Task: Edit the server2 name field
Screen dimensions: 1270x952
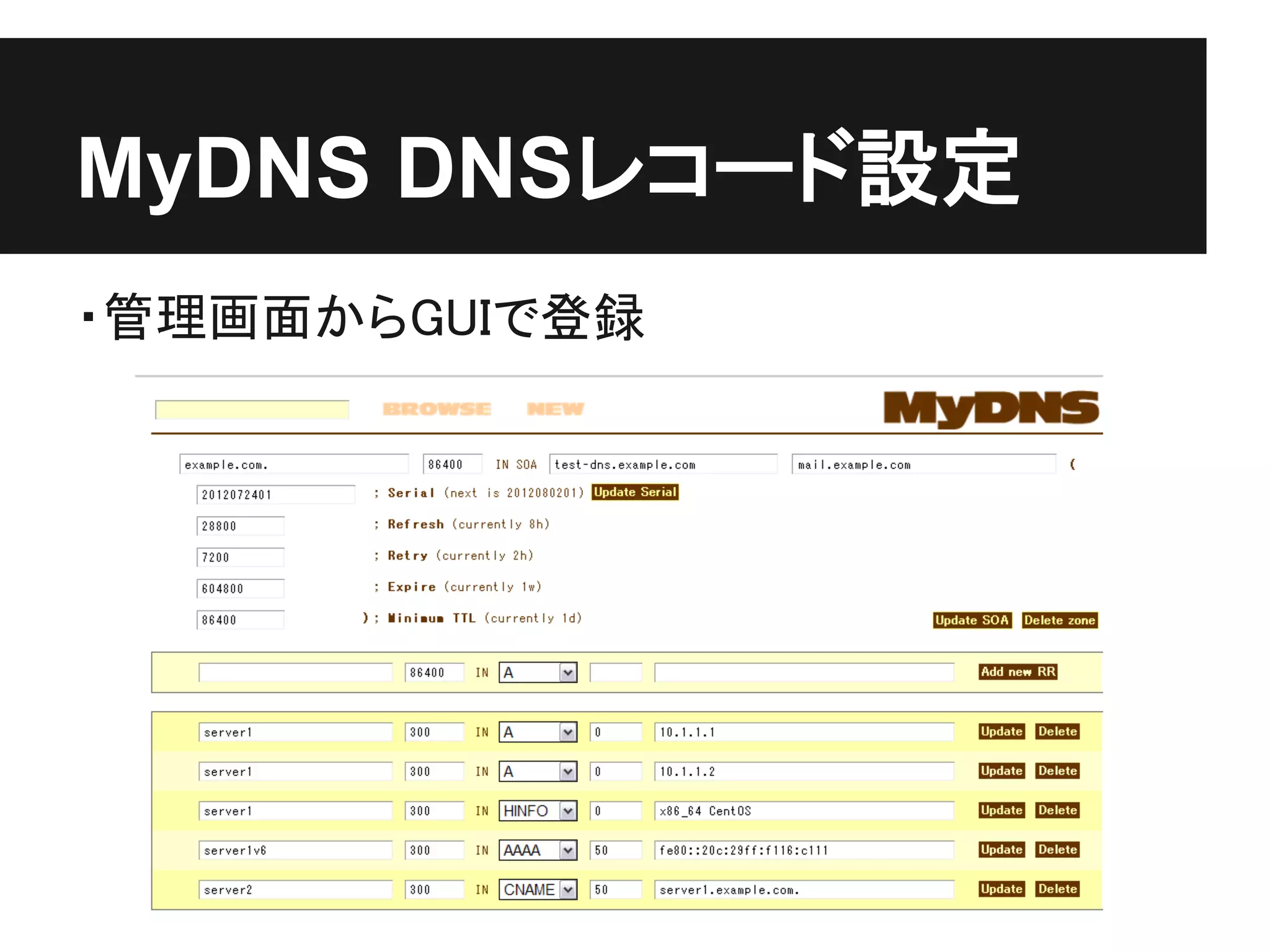Action: tap(295, 890)
